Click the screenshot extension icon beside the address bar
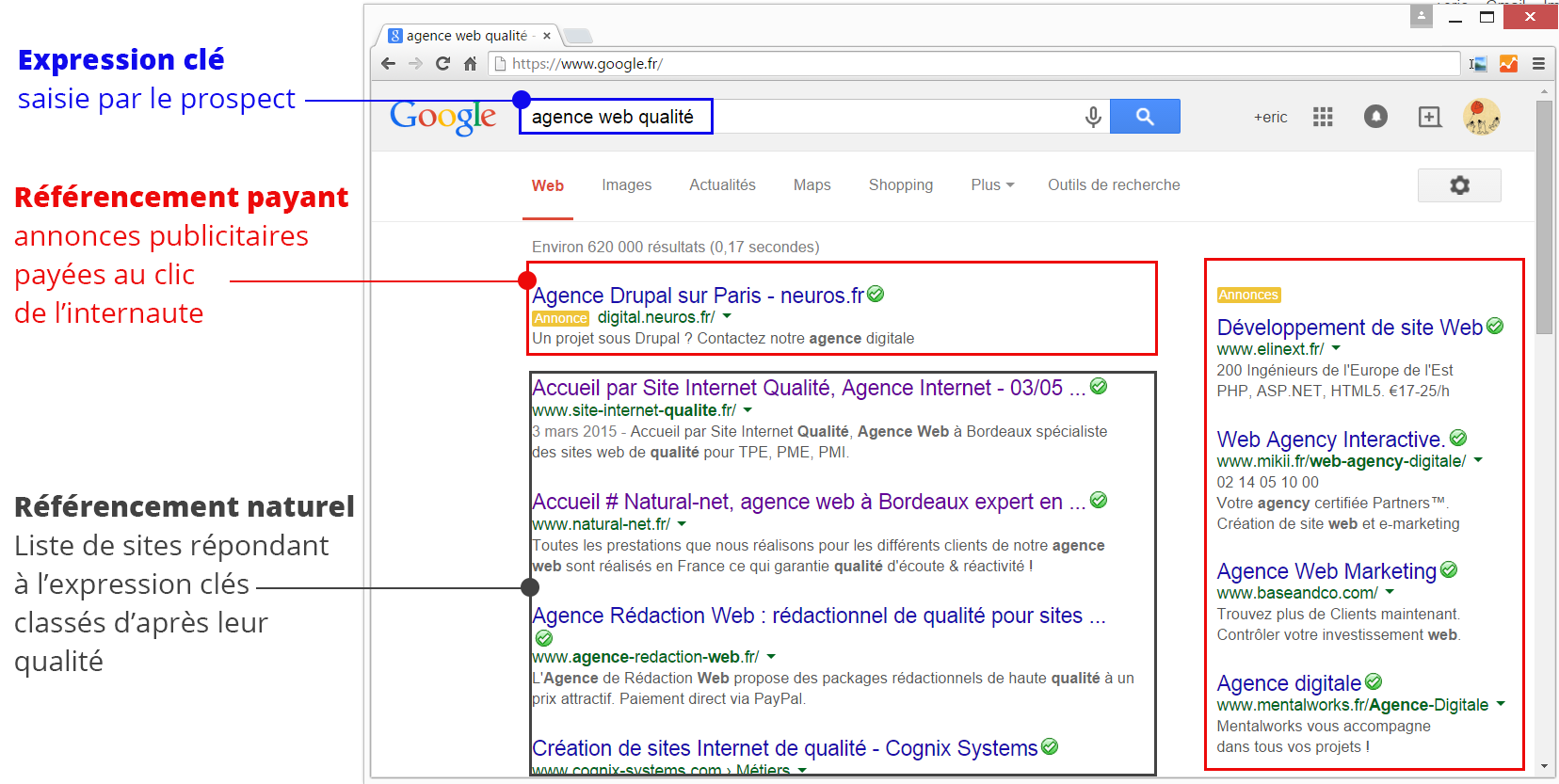 1478,63
